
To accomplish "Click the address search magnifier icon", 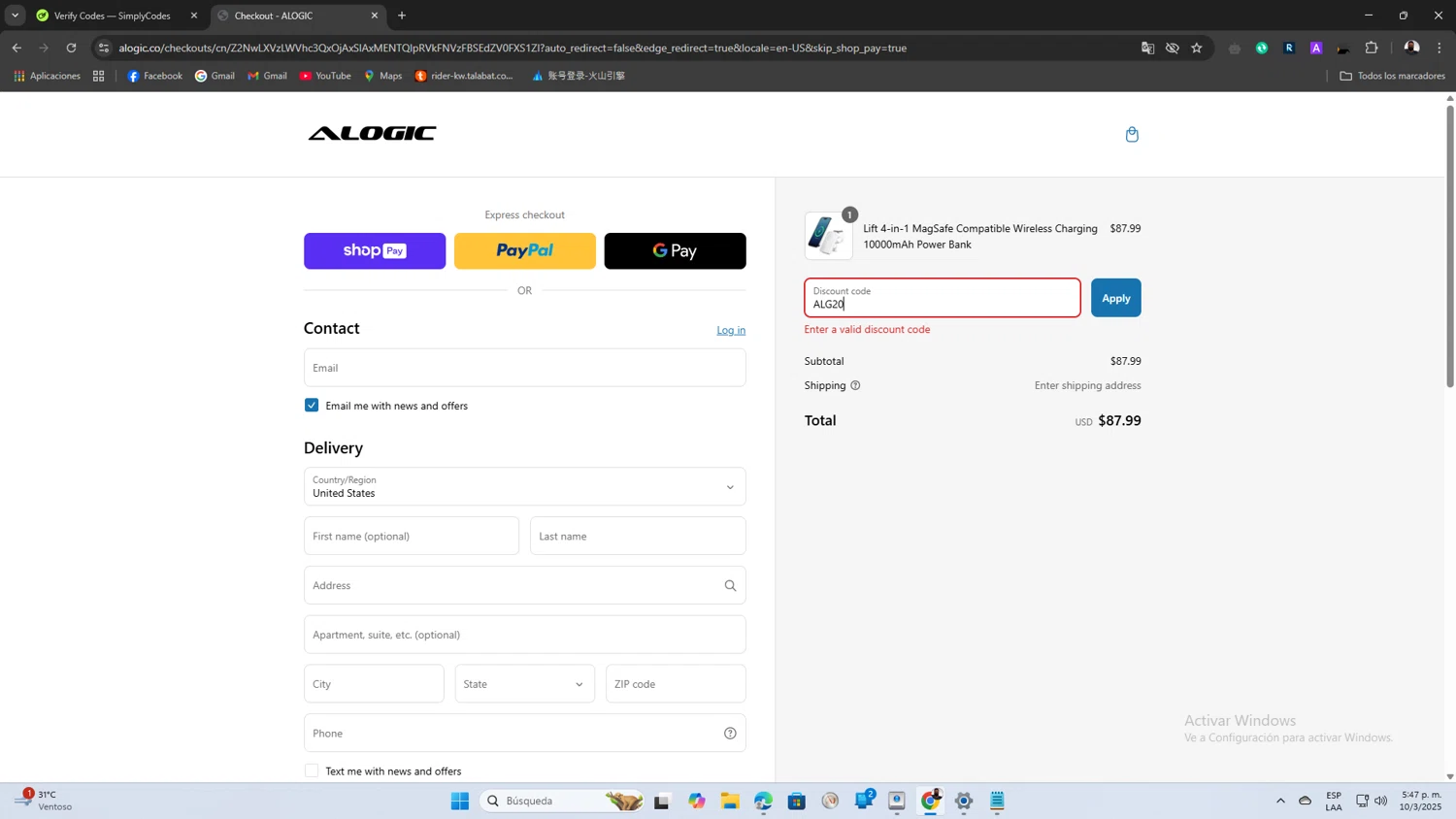I will [730, 585].
